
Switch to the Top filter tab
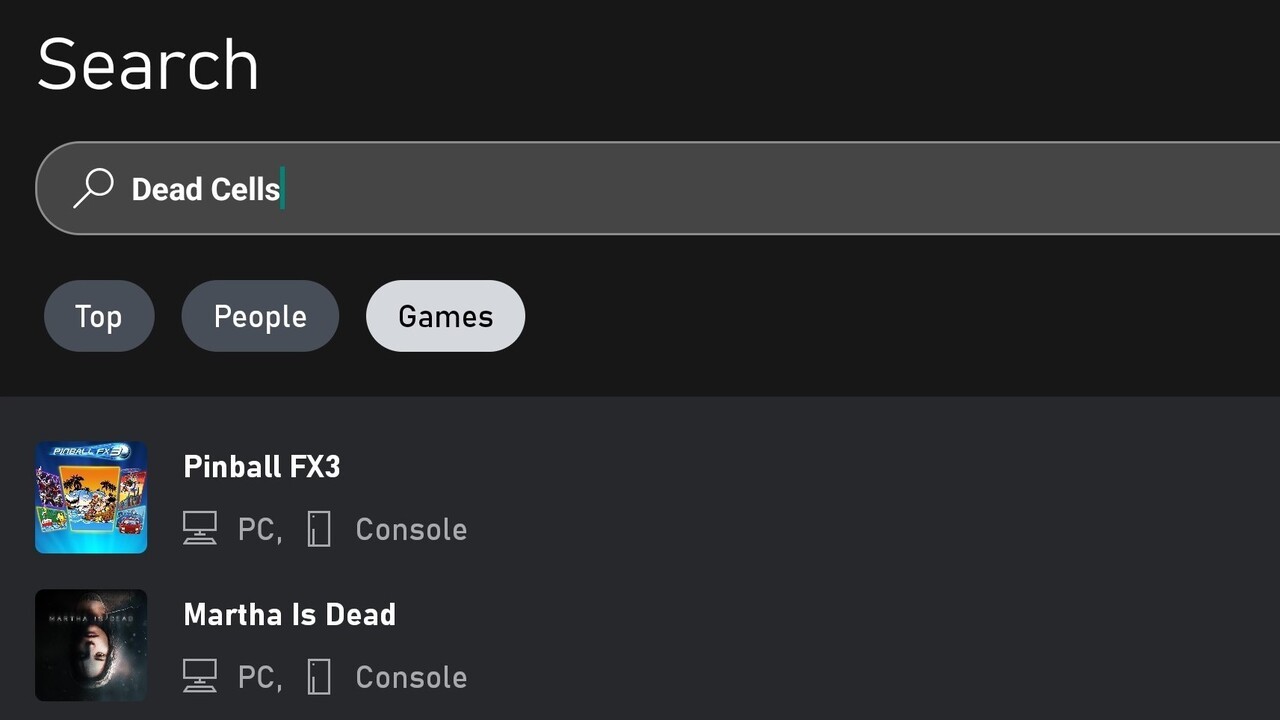(99, 316)
